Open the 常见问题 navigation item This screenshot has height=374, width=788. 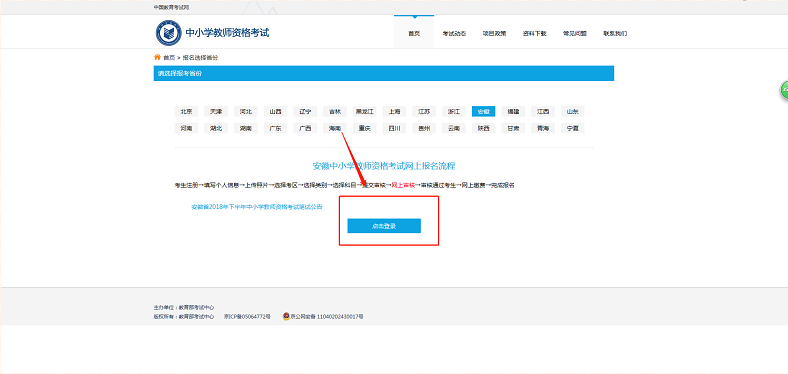pyautogui.click(x=574, y=34)
